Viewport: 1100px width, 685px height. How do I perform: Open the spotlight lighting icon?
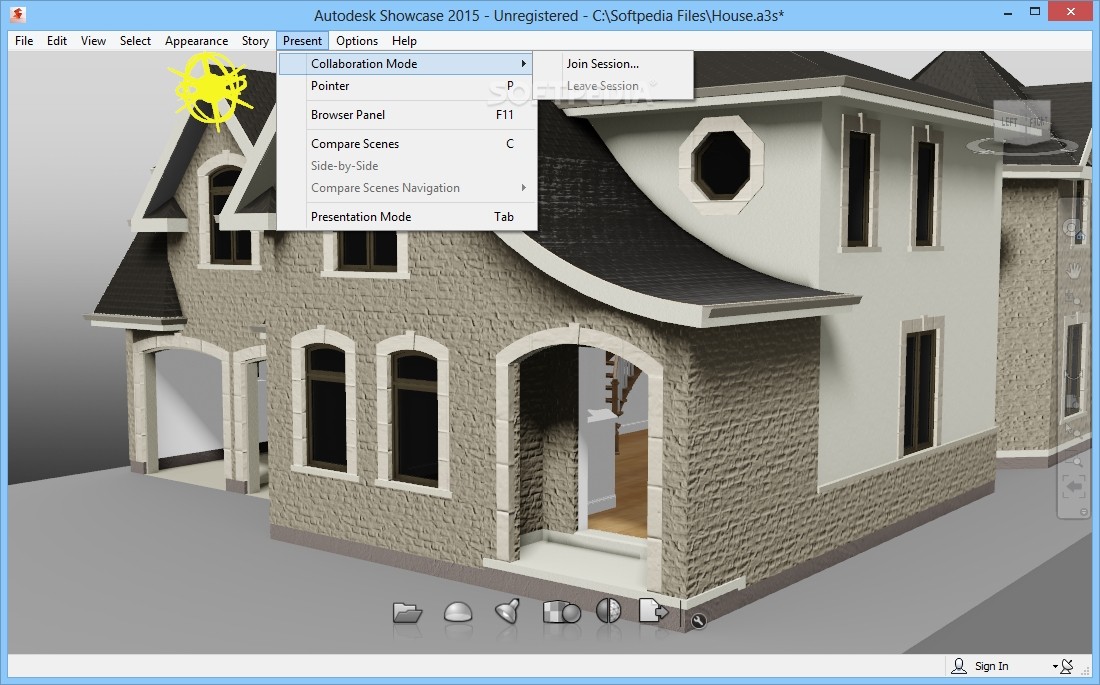pos(507,611)
